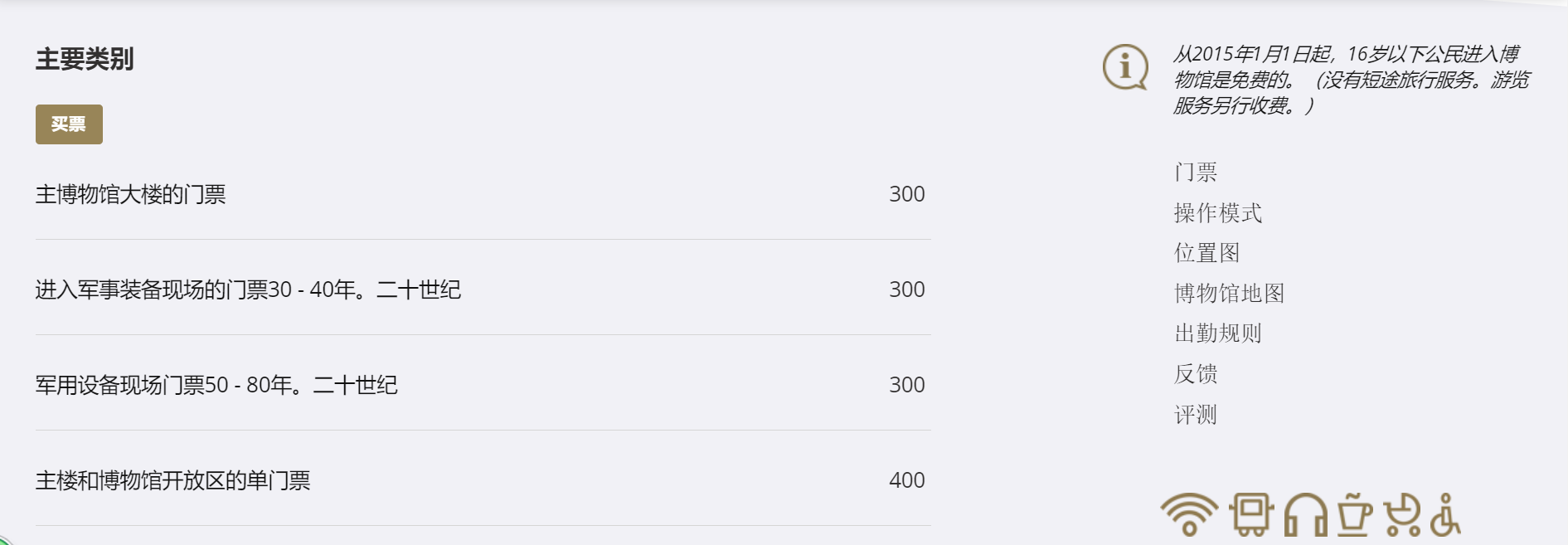Click the Wi-Fi amenity icon
This screenshot has width=1568, height=545.
click(1189, 514)
